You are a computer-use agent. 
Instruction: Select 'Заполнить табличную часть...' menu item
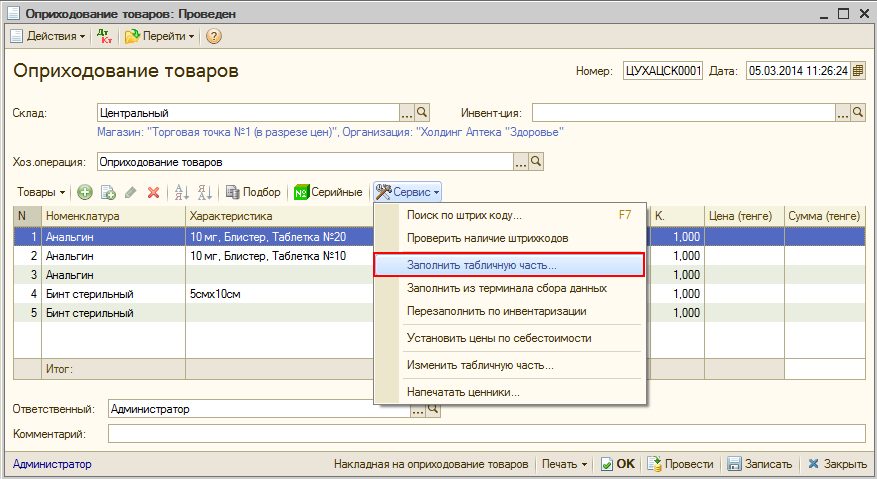(x=482, y=266)
